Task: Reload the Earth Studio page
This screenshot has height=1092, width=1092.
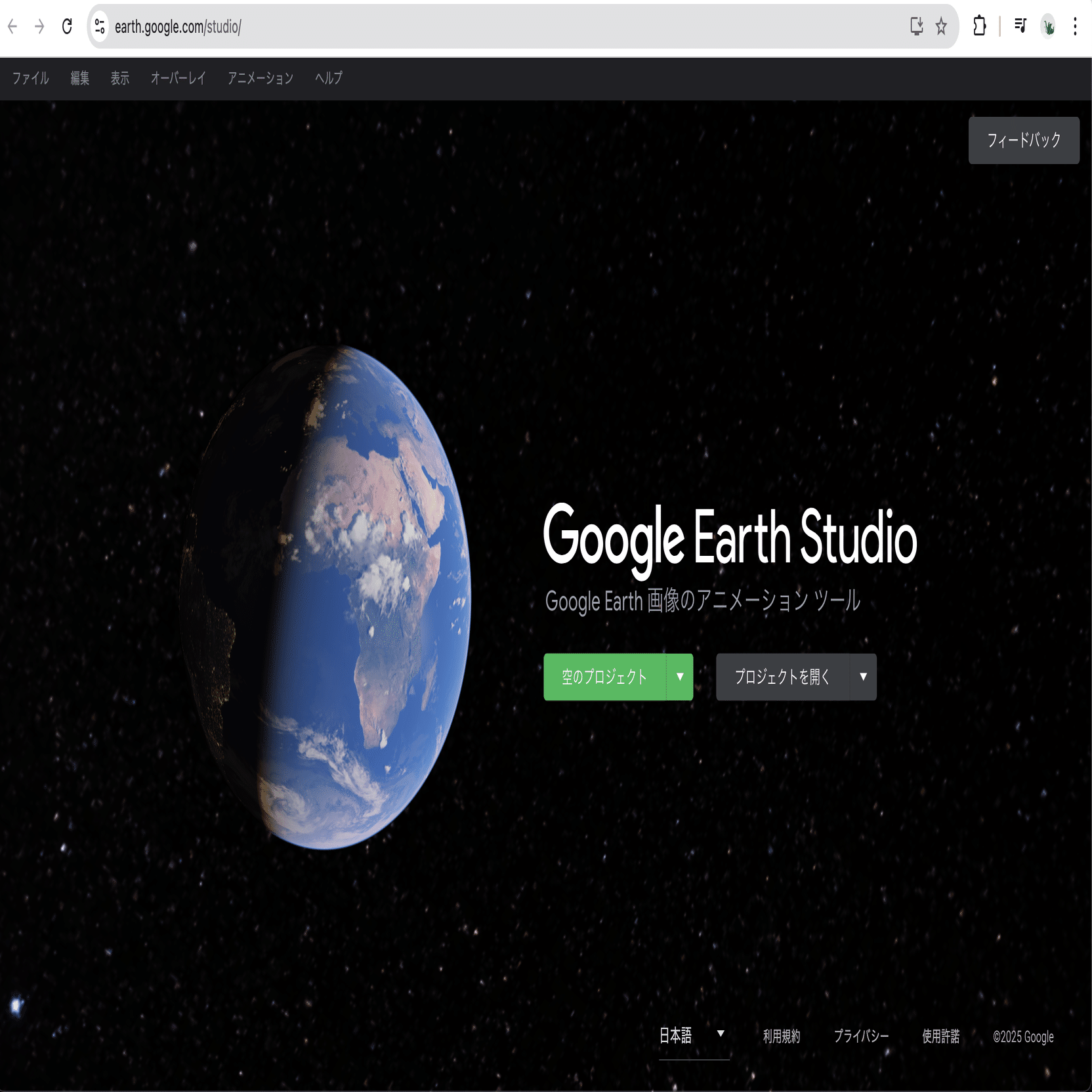Action: pos(67,26)
